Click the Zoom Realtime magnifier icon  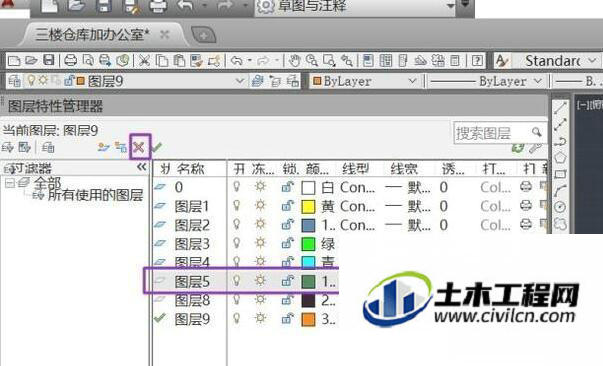311,61
